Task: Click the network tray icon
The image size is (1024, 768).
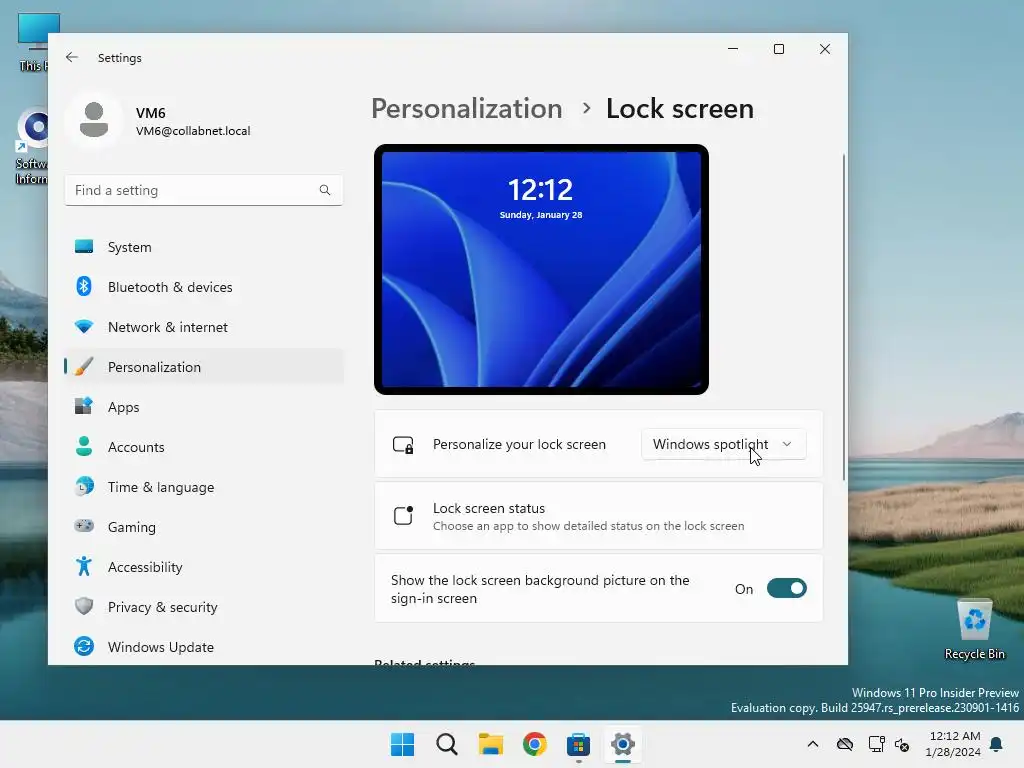Action: (876, 744)
